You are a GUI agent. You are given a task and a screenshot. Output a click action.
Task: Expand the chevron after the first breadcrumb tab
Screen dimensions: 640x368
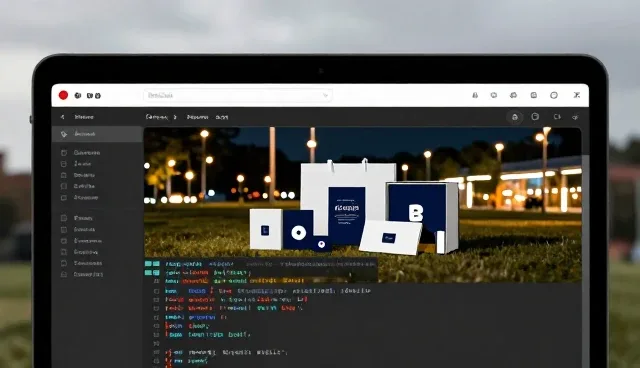(175, 117)
